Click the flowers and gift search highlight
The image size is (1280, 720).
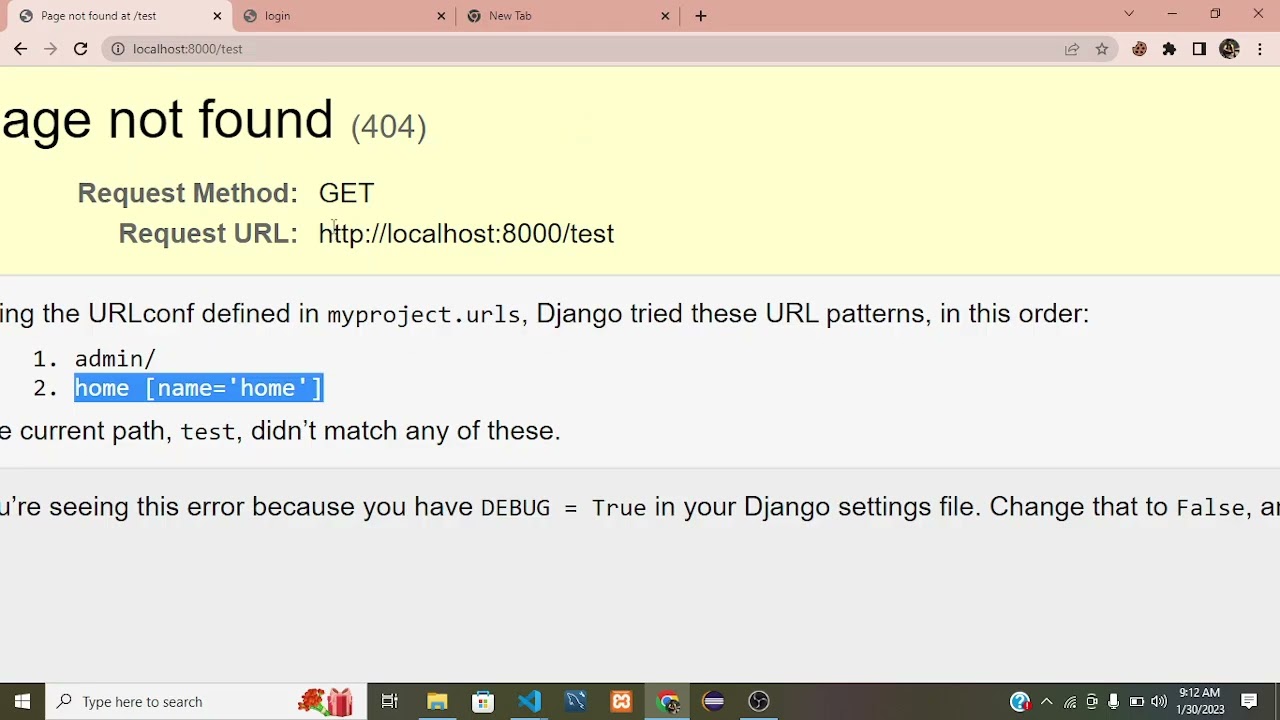(x=326, y=701)
